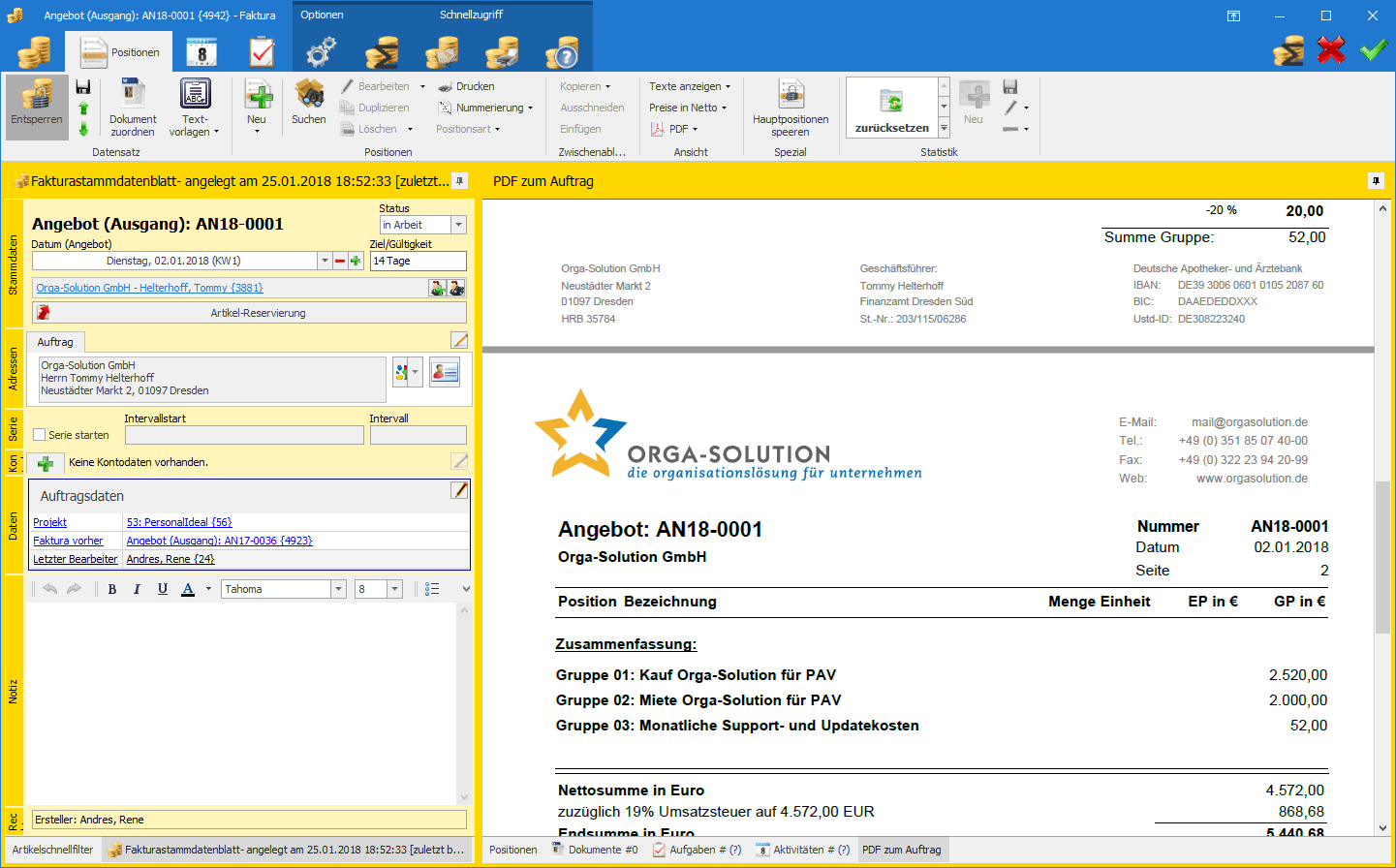Click Suchen binoculars icon
The image size is (1396, 868).
tap(309, 102)
